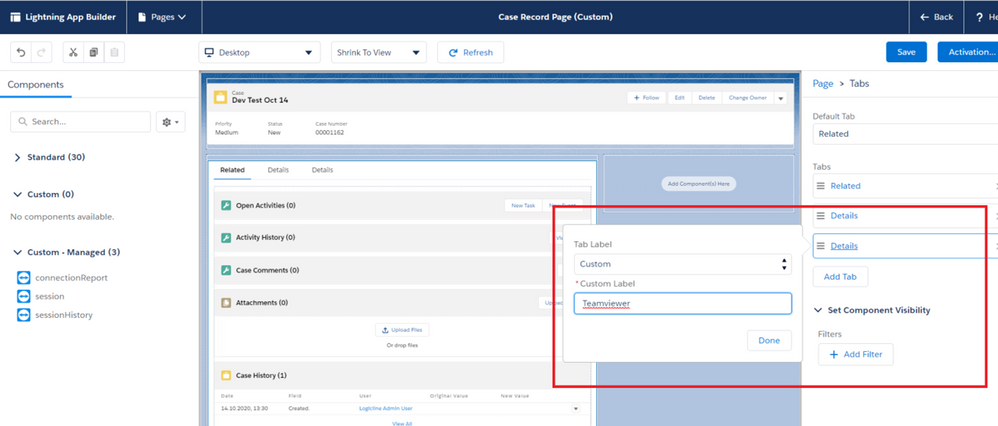Click the Activation button

pos(967,52)
